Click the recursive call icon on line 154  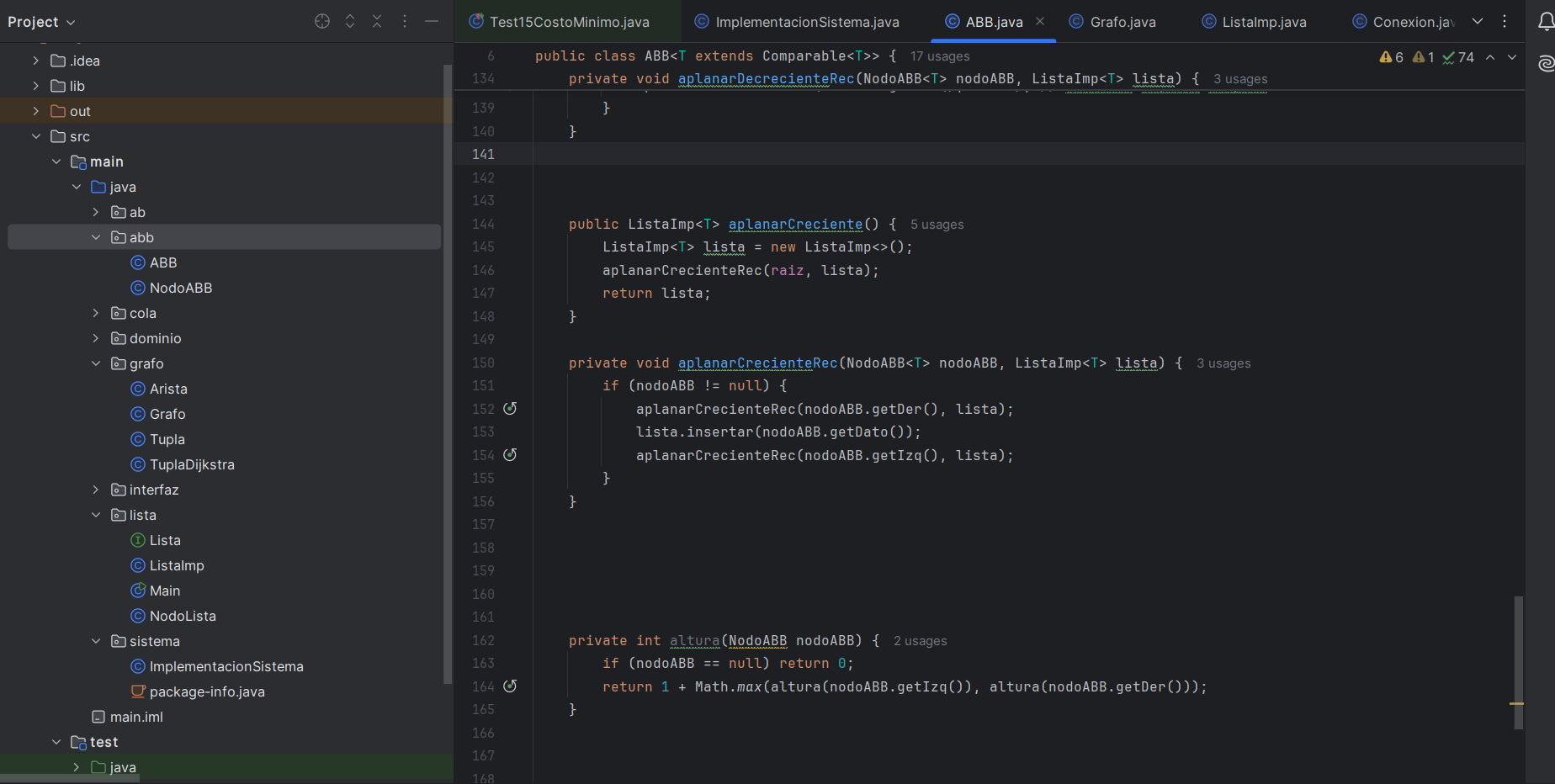pyautogui.click(x=510, y=455)
